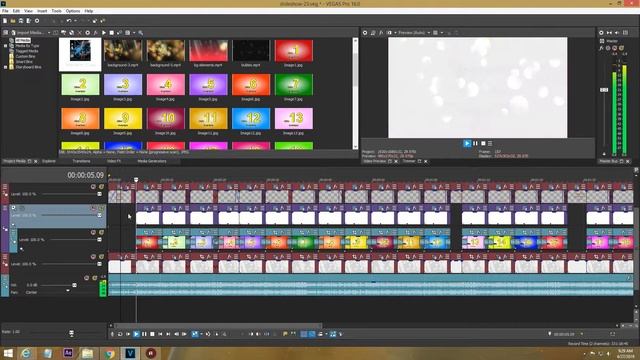
Task: Open the Edit menu
Action: (16, 11)
